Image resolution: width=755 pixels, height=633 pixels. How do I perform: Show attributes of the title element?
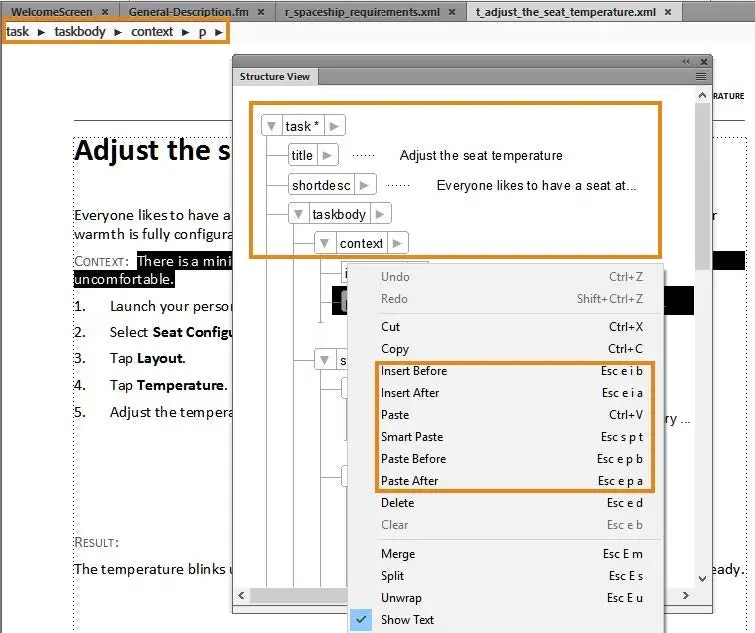[x=329, y=155]
